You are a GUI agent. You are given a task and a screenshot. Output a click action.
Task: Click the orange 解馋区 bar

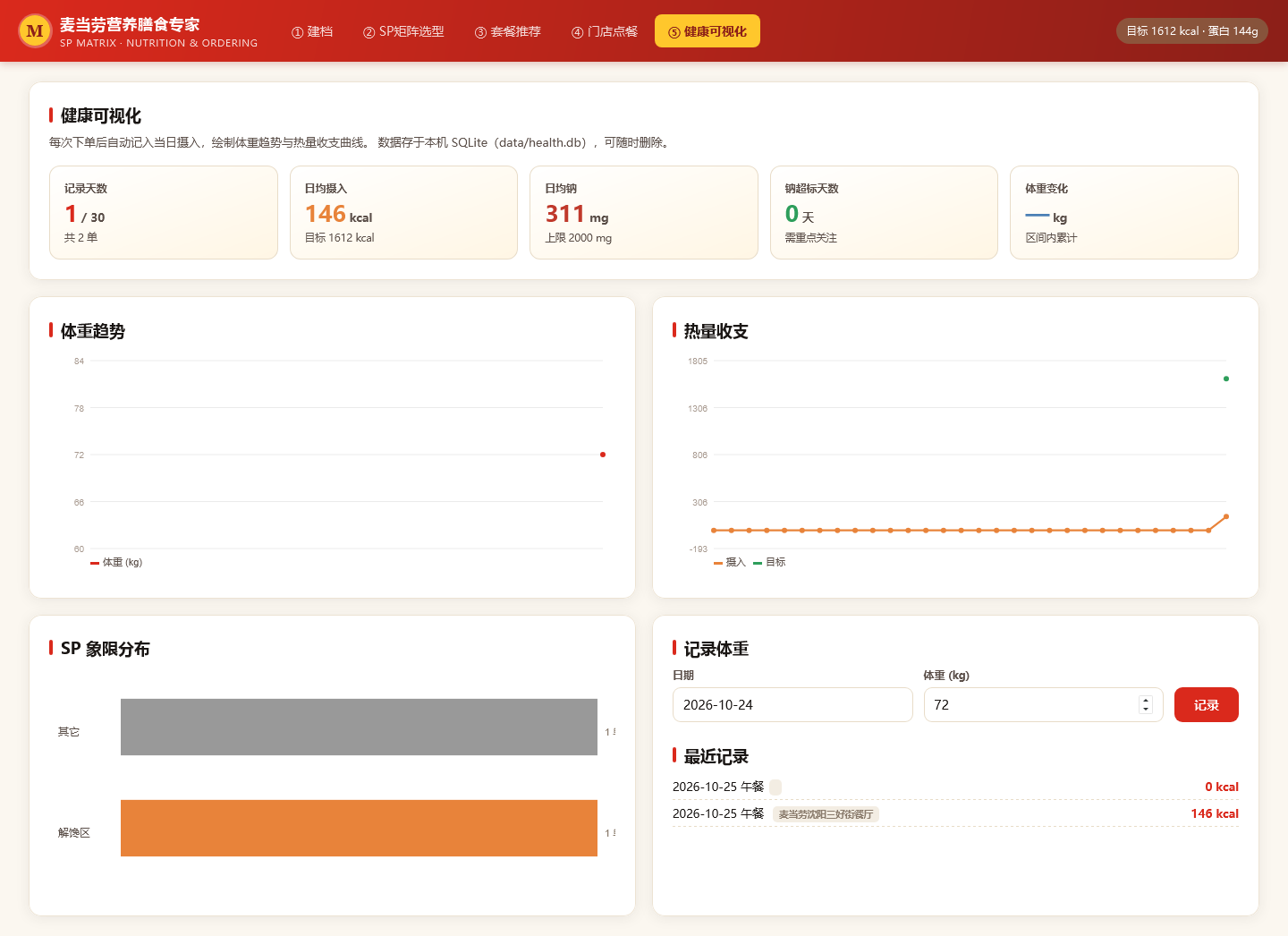click(x=359, y=829)
